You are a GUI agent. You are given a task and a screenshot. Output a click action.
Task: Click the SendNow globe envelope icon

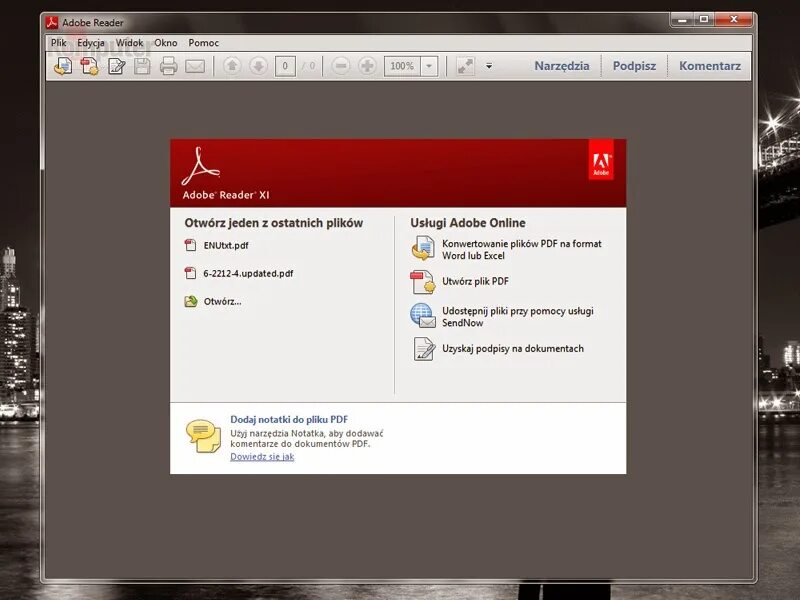pyautogui.click(x=423, y=316)
